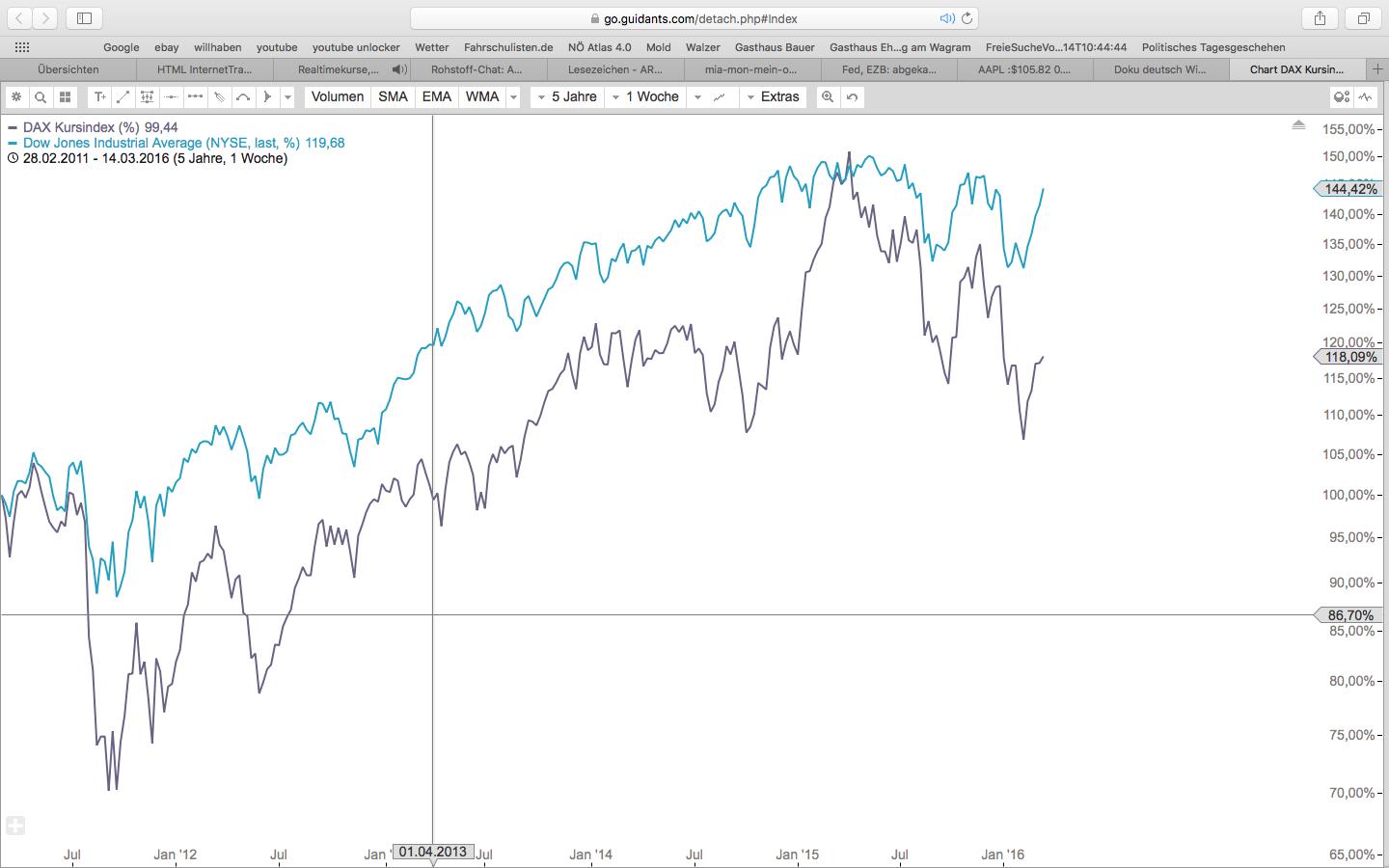
Task: Click the DAX Kursindex legend entry
Action: pos(93,127)
